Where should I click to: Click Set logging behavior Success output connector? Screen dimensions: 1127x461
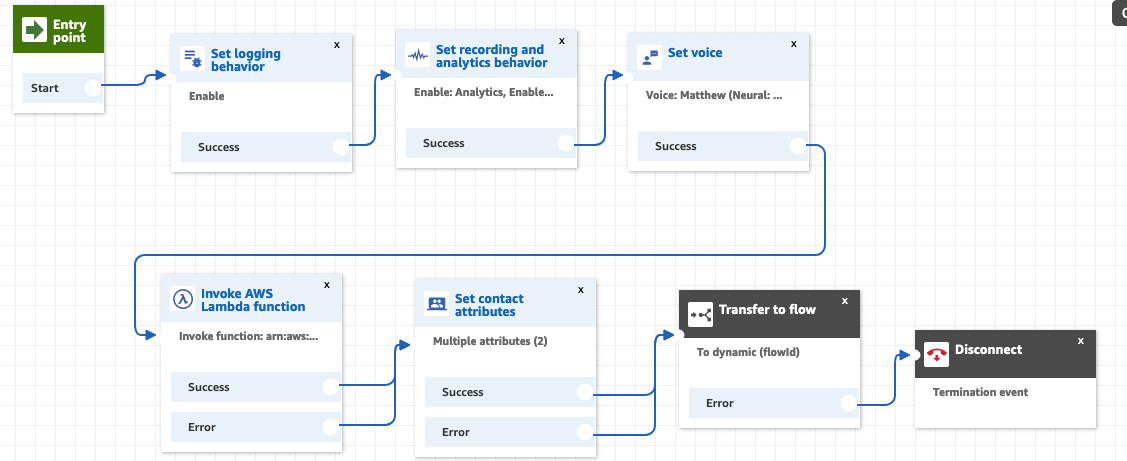[341, 147]
